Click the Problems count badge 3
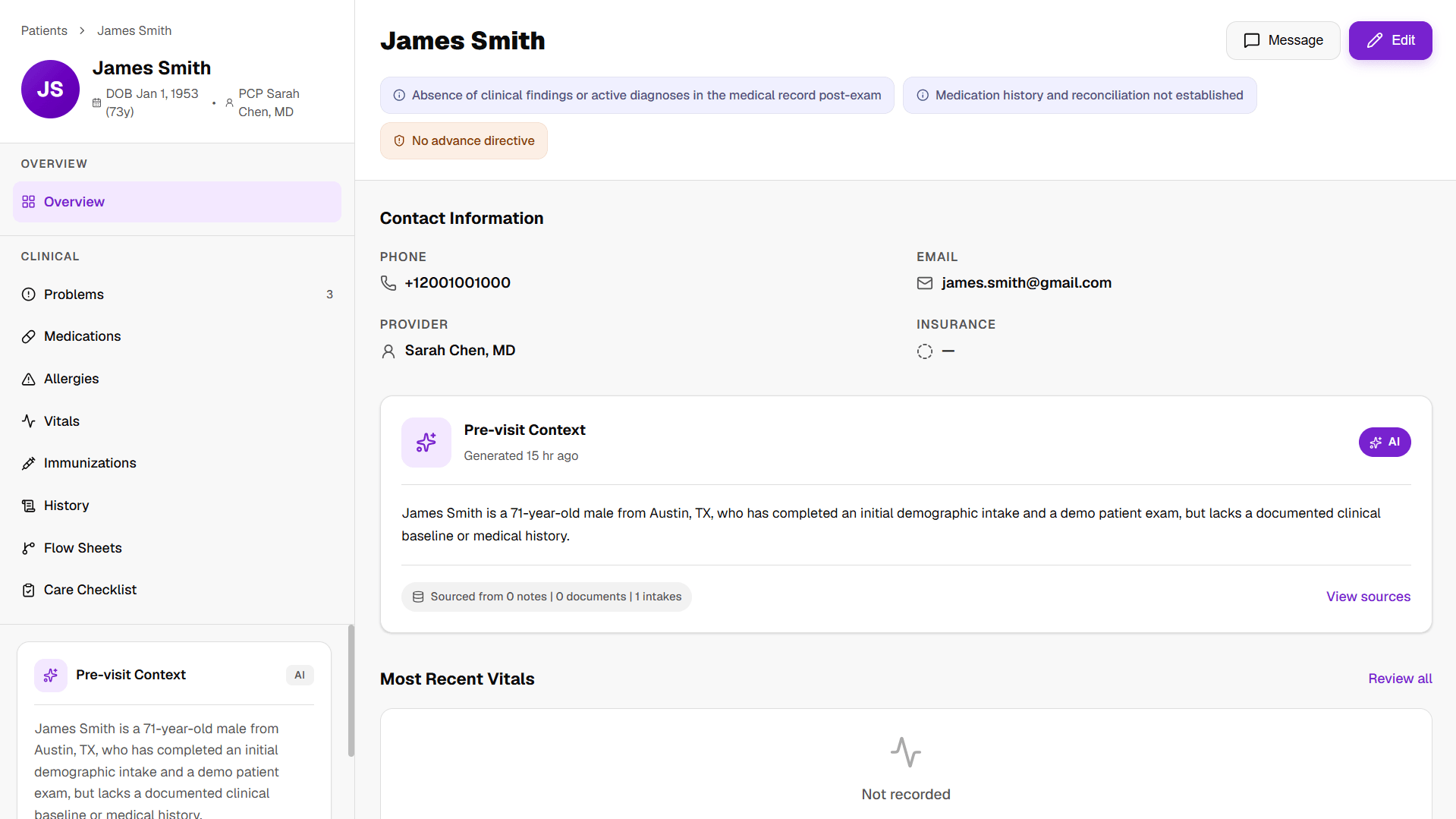This screenshot has height=819, width=1456. tap(329, 295)
